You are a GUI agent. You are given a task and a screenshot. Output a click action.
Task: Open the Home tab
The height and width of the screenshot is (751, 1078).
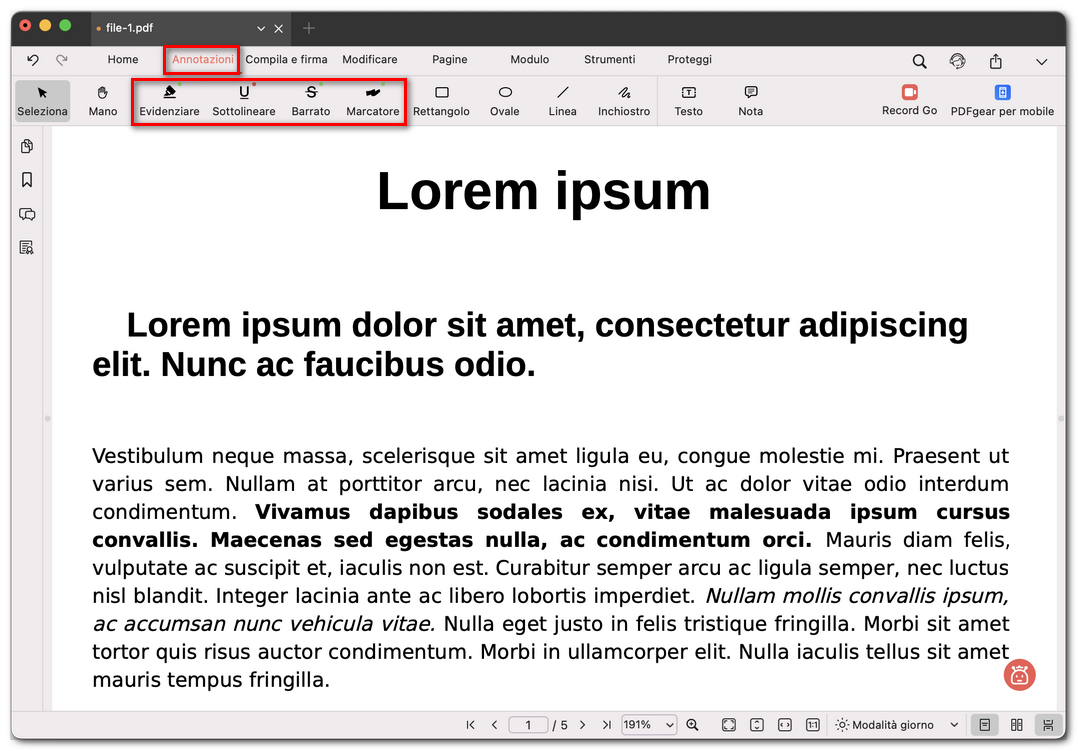pos(123,60)
